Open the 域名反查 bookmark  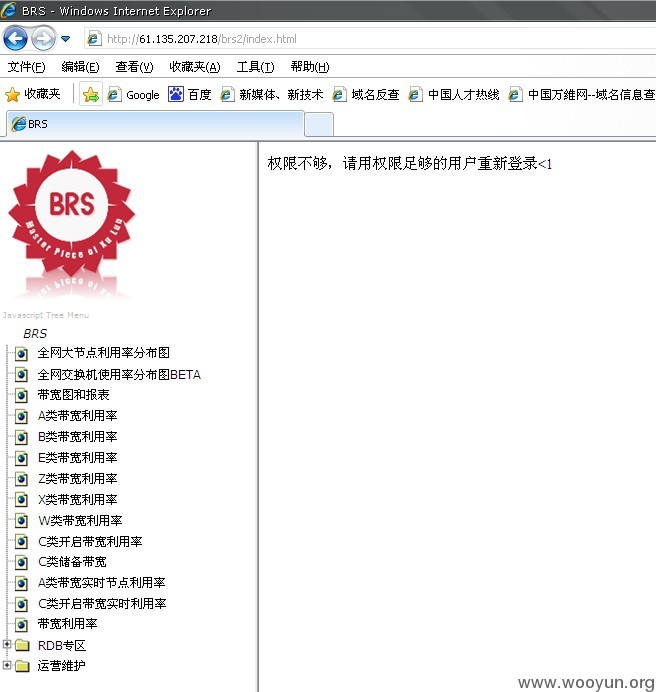366,94
